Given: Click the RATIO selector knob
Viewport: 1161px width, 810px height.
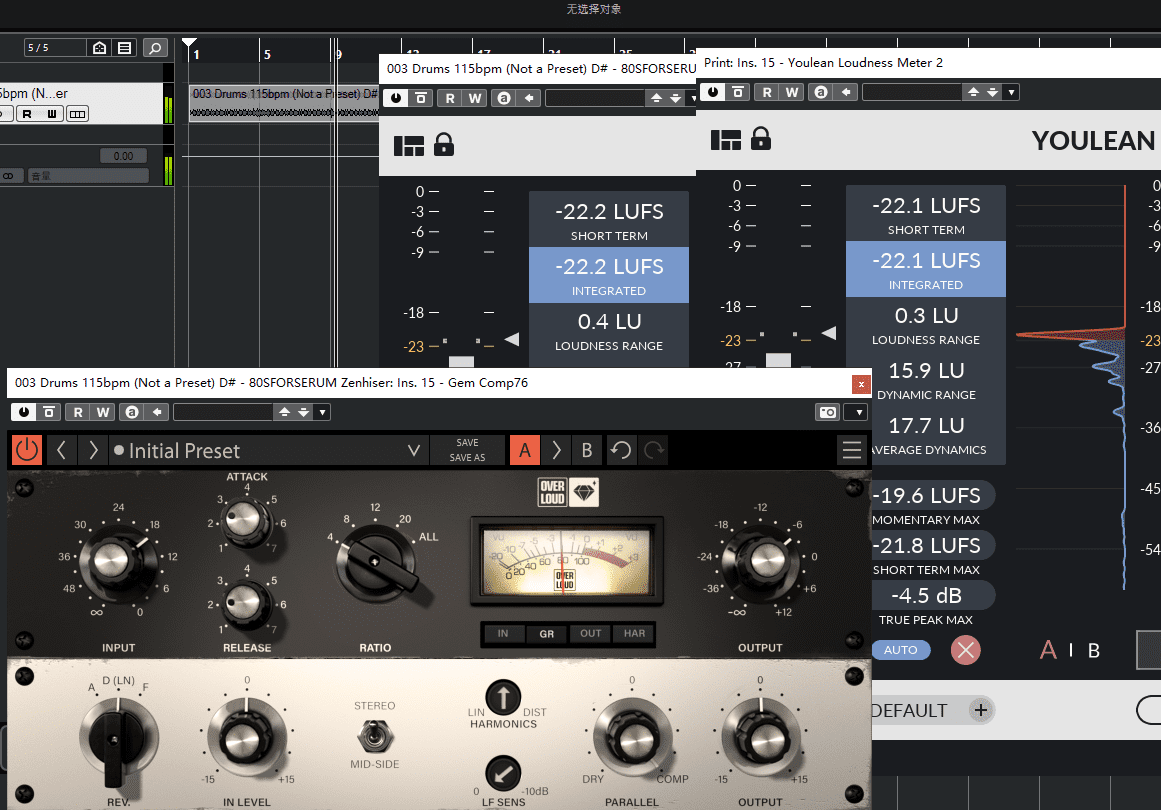Looking at the screenshot, I should 375,562.
